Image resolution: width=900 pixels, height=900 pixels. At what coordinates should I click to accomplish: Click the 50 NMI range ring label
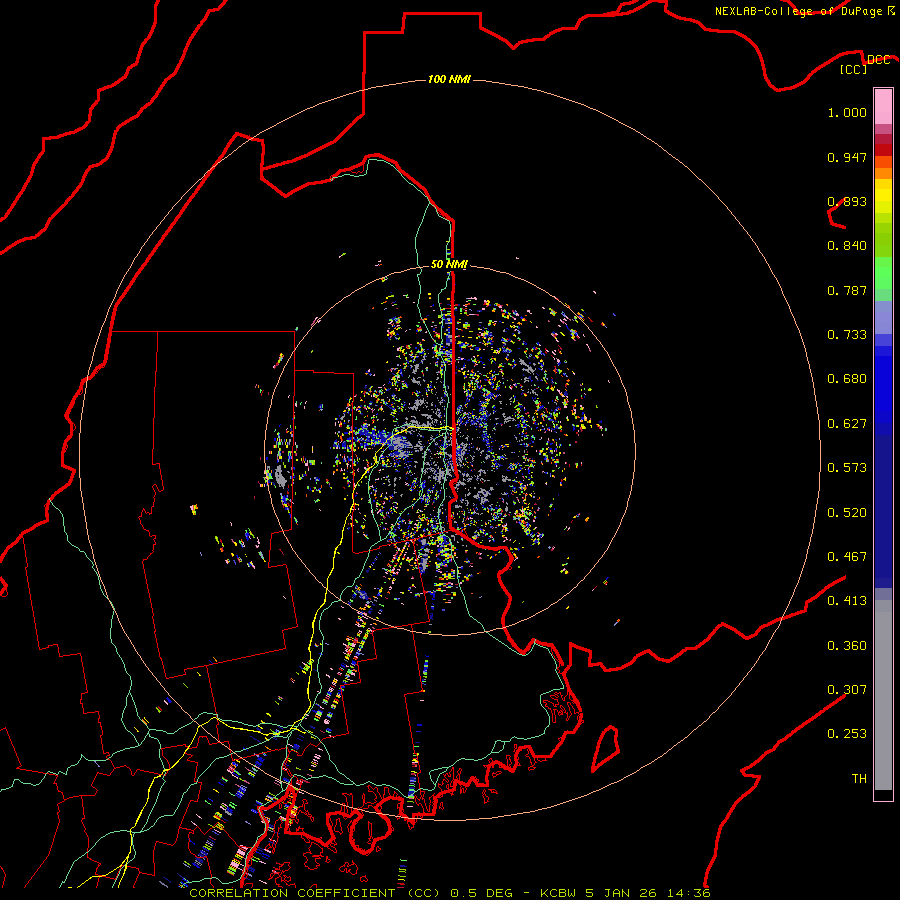tap(449, 264)
